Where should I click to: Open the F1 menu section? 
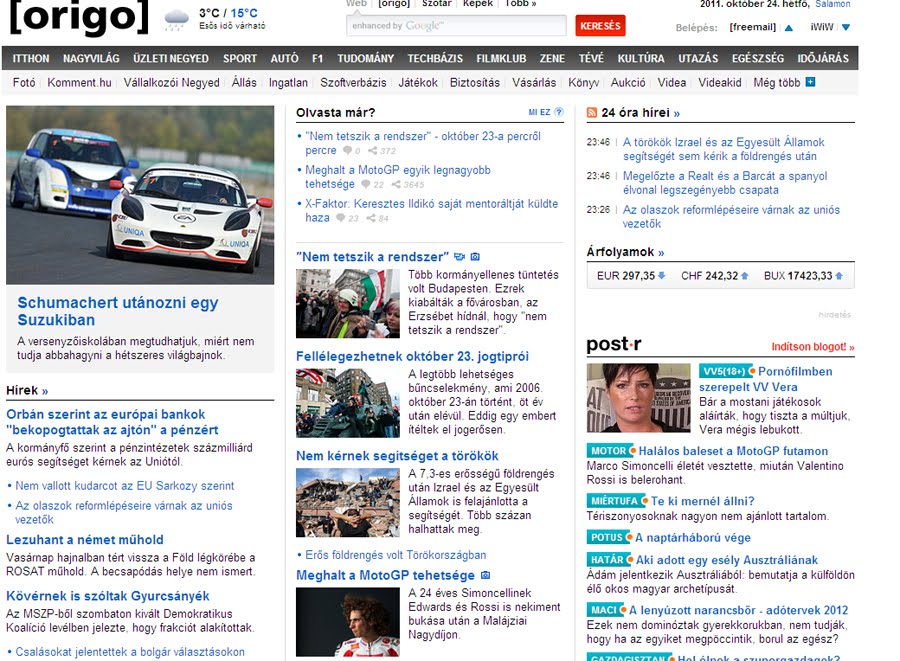317,59
